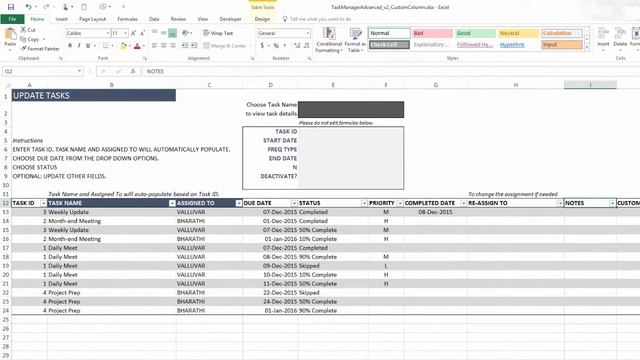Cut the selection with scissors icon
640x360 pixels.
click(23, 30)
